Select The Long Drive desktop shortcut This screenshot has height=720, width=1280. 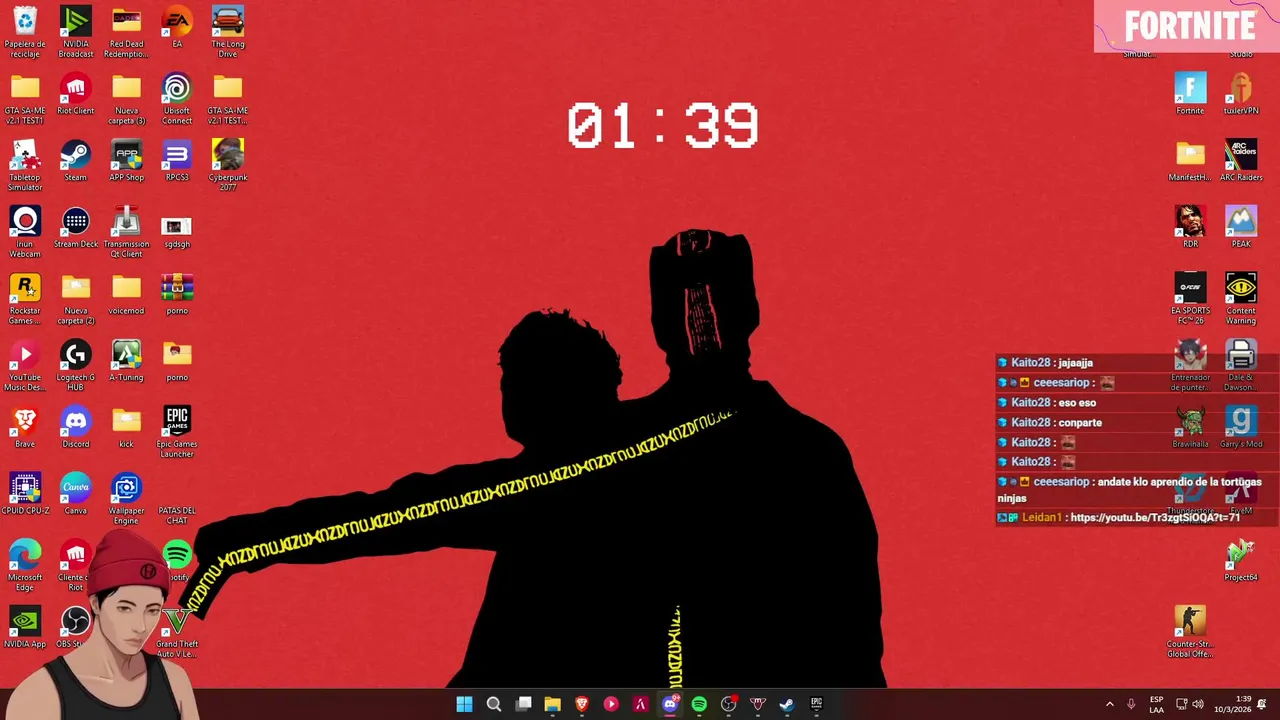228,32
